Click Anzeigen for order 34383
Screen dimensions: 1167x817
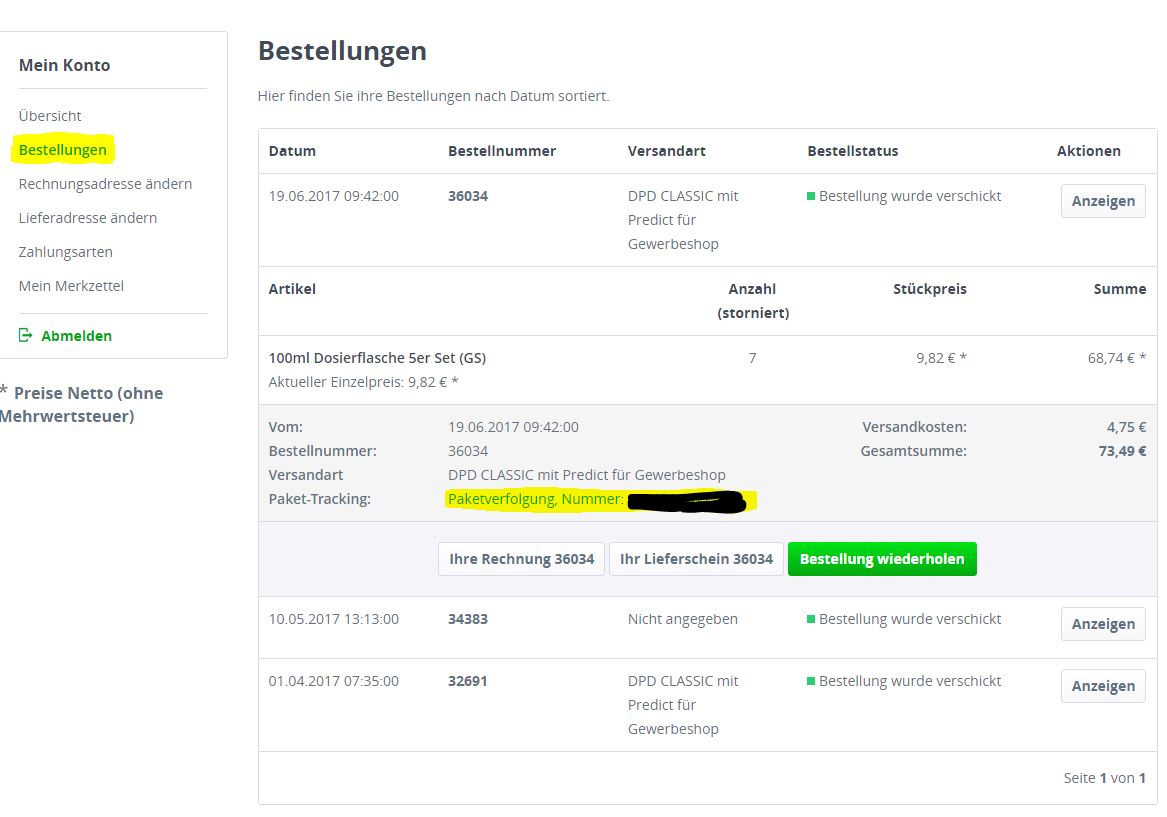click(1103, 624)
